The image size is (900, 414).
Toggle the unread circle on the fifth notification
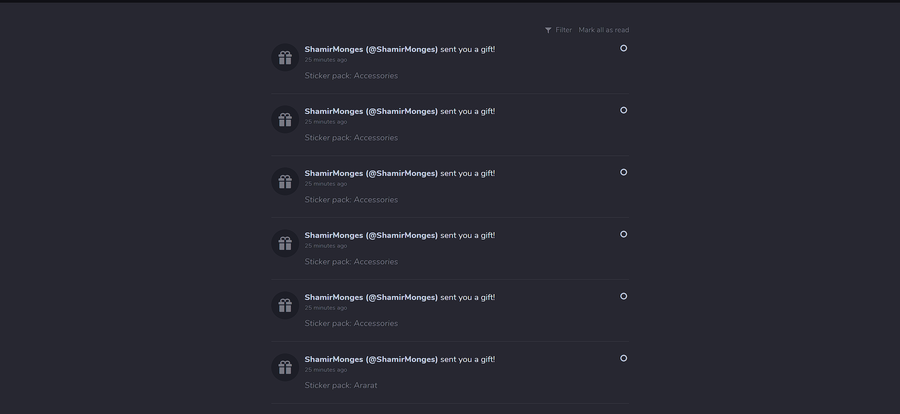pos(624,296)
